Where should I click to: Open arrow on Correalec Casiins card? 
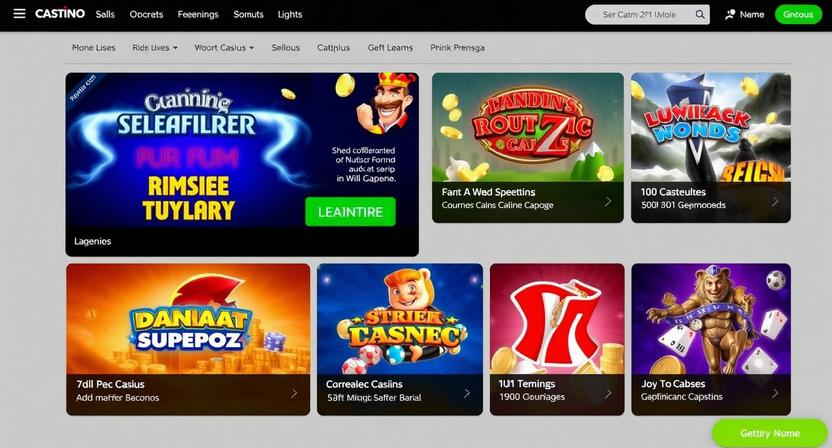467,393
